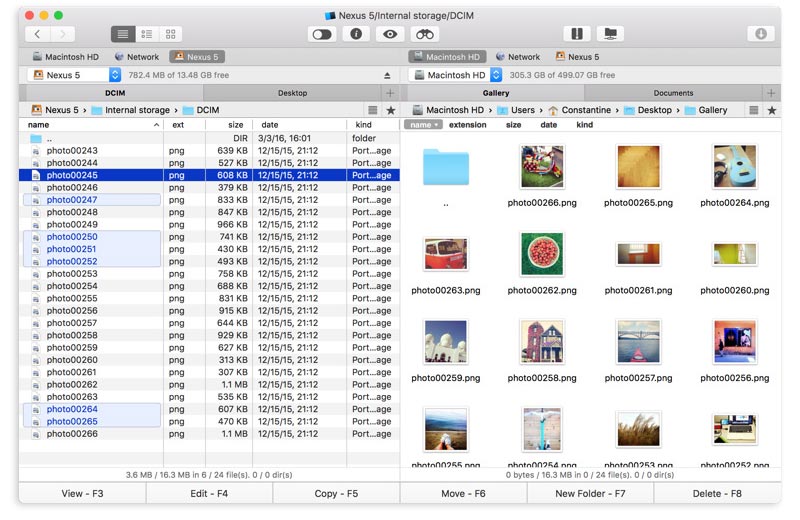Go back with the left arrow button

pyautogui.click(x=37, y=34)
